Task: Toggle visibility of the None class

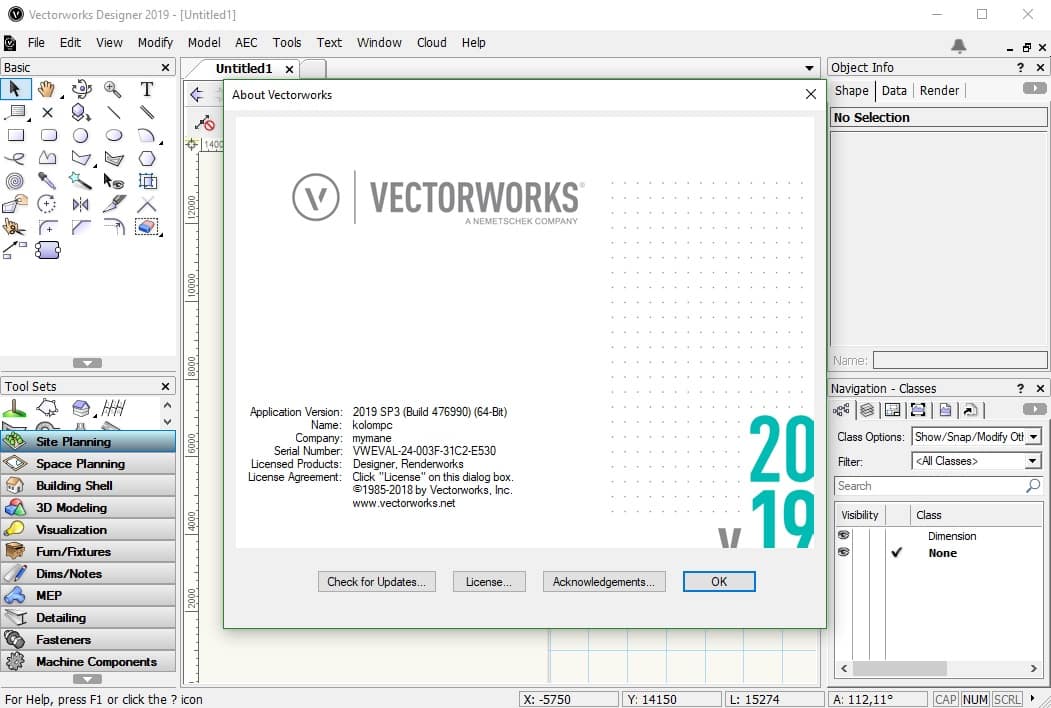Action: [844, 553]
